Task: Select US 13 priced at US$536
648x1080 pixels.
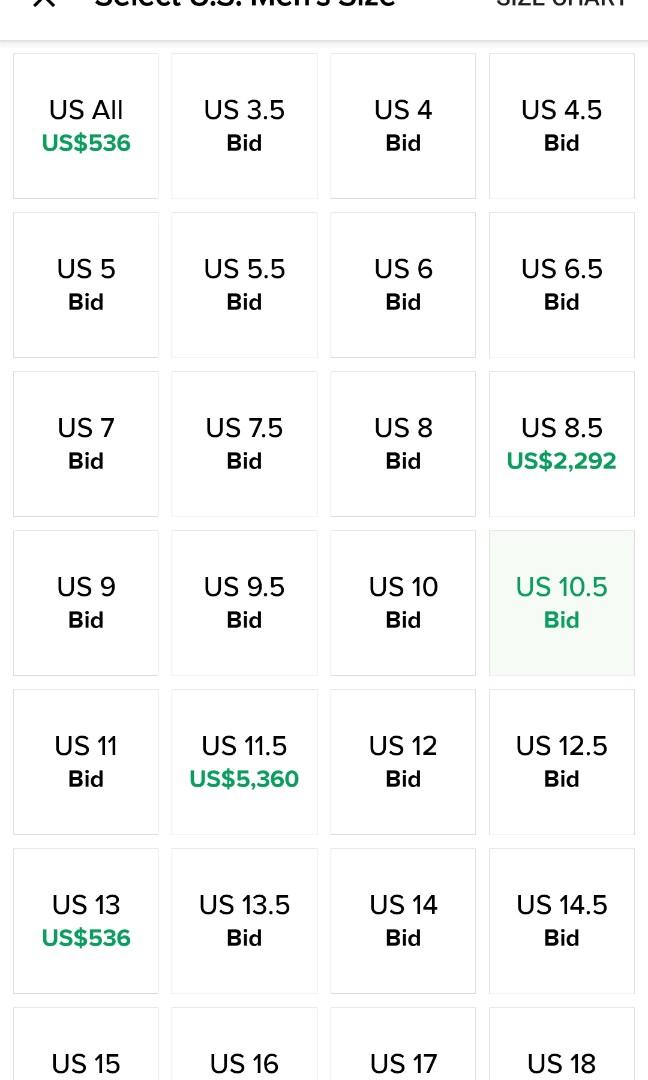Action: (86, 921)
